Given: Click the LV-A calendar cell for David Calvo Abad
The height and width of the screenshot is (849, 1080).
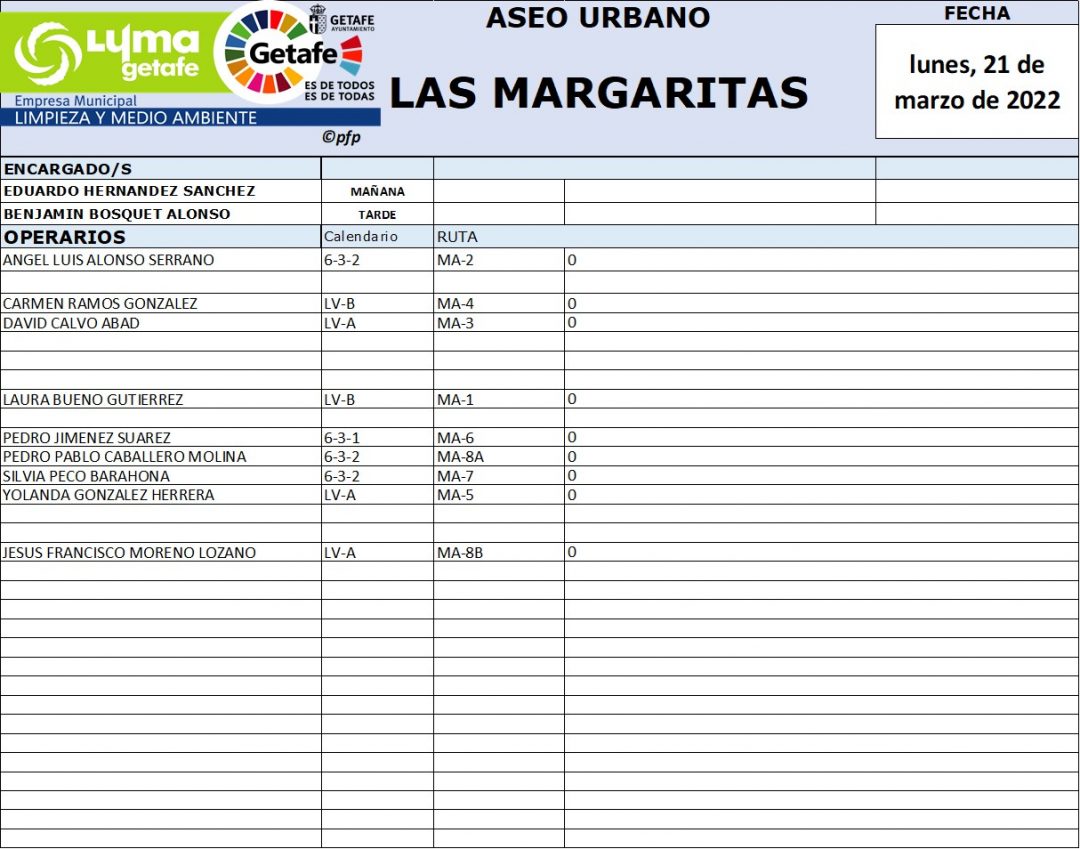Looking at the screenshot, I should 340,323.
